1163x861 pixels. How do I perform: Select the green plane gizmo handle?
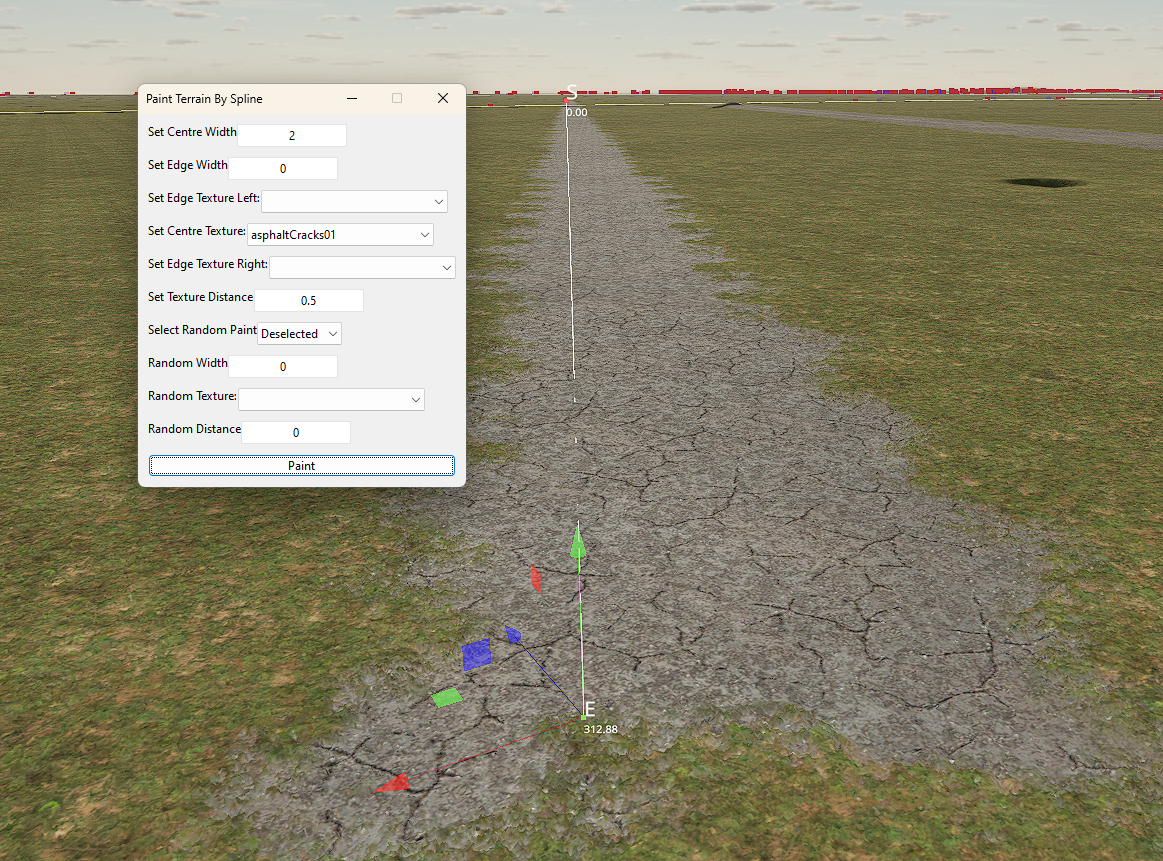coord(447,697)
